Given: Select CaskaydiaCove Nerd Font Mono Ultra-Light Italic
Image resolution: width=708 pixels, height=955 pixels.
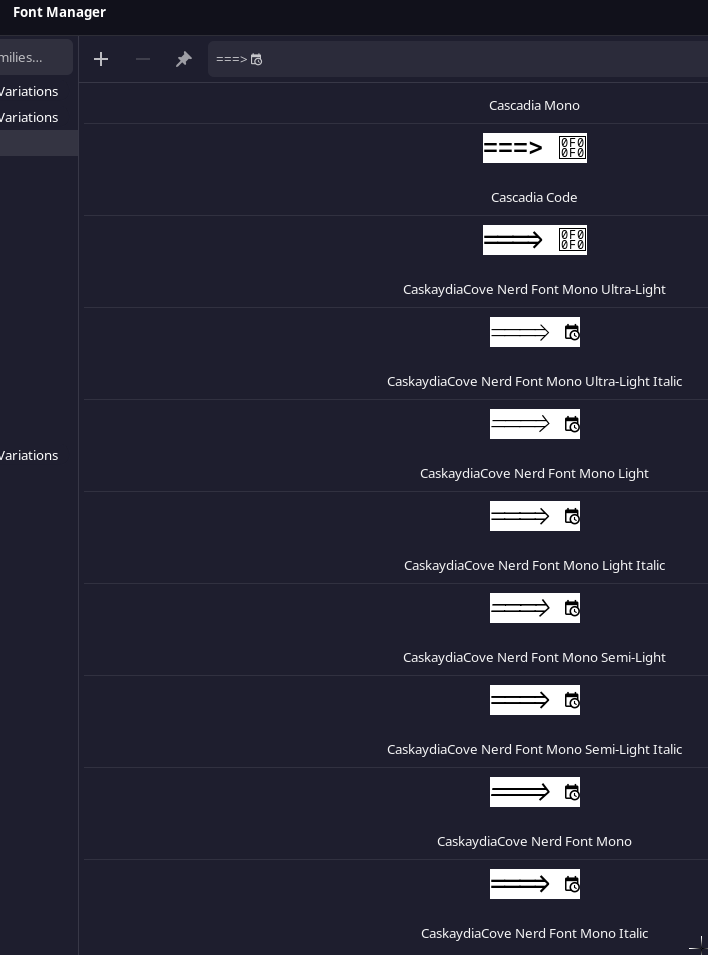Looking at the screenshot, I should coord(534,381).
